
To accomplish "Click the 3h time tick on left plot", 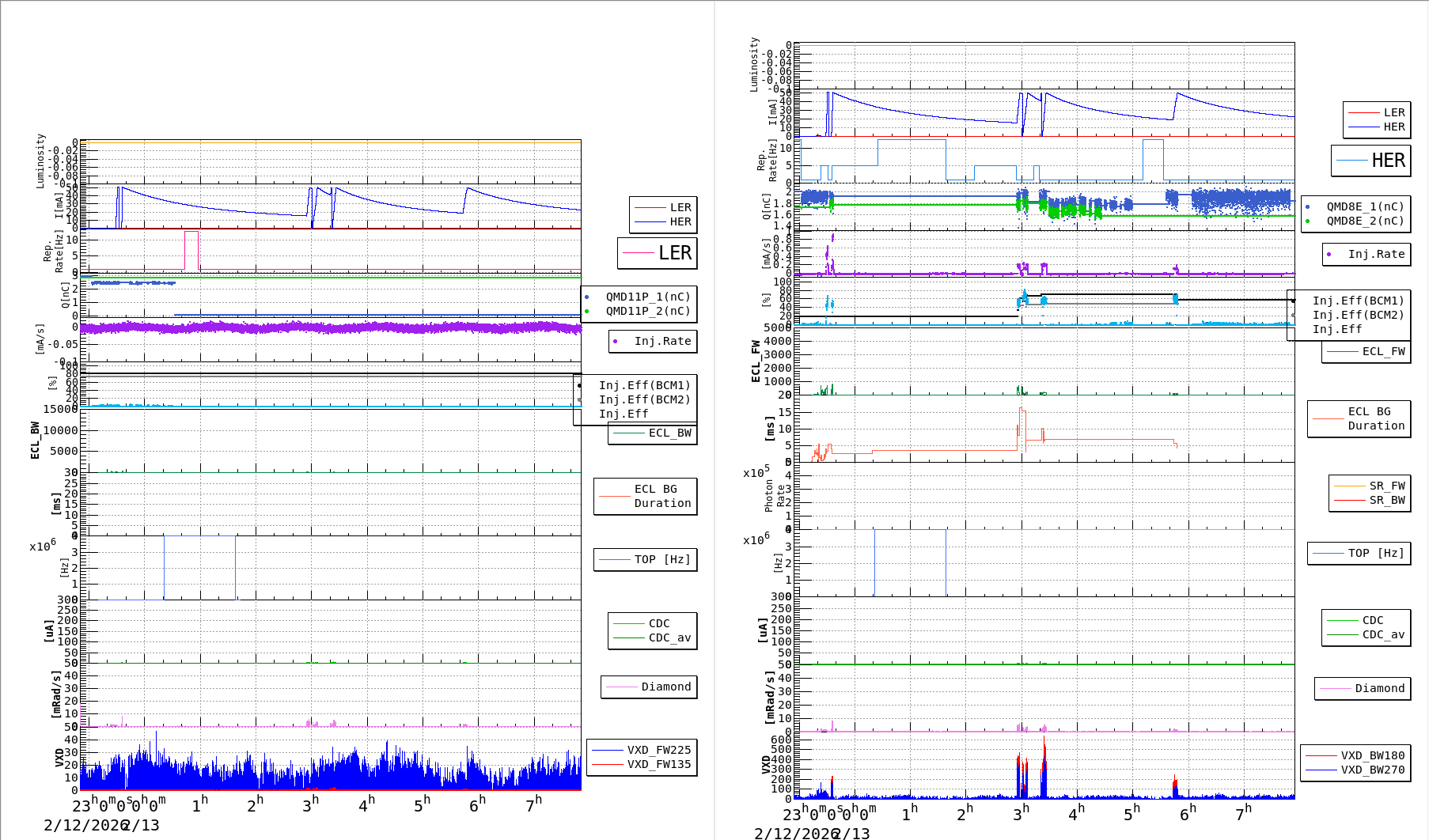I will tap(310, 804).
